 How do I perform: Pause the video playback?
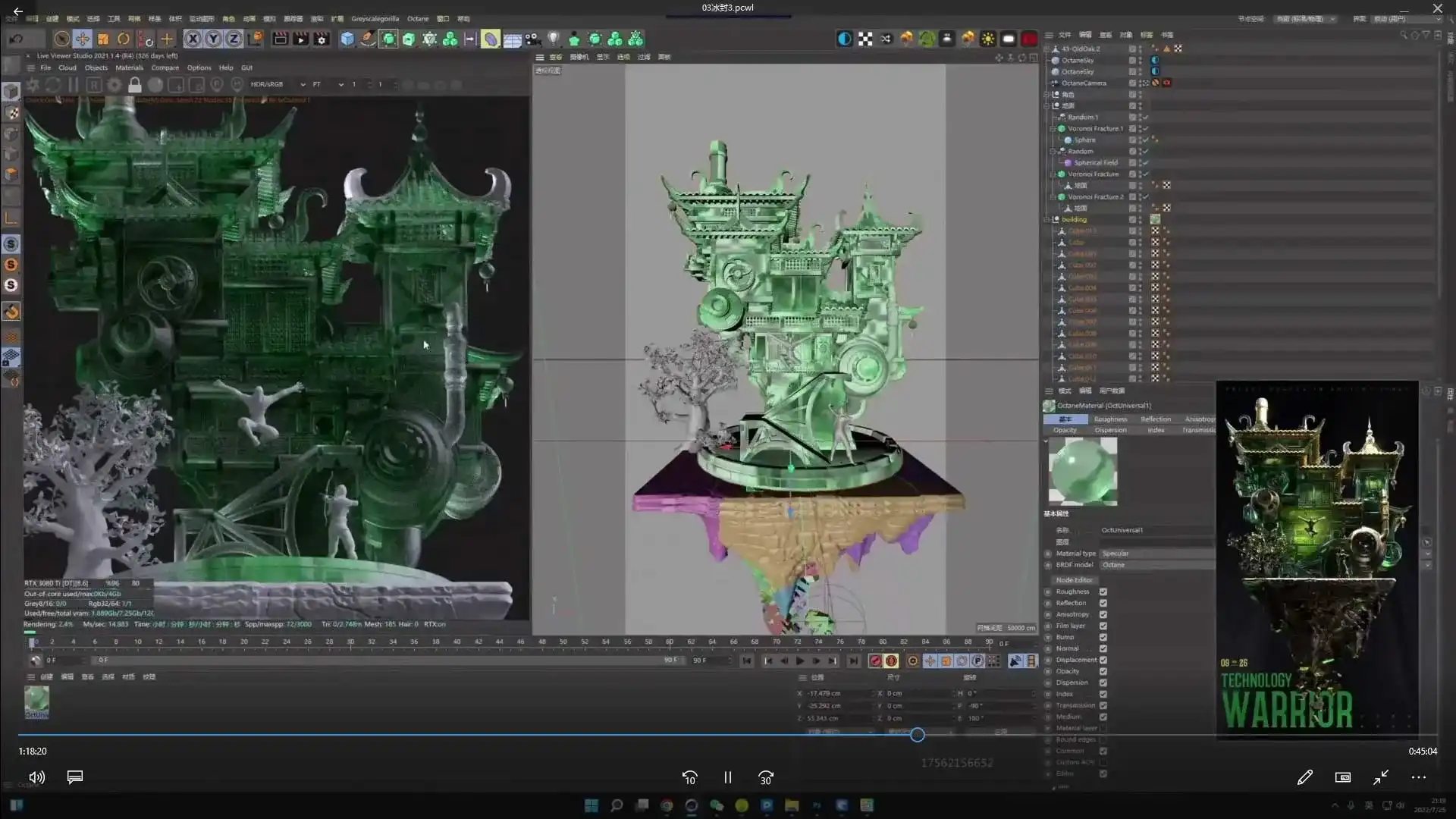pyautogui.click(x=728, y=777)
